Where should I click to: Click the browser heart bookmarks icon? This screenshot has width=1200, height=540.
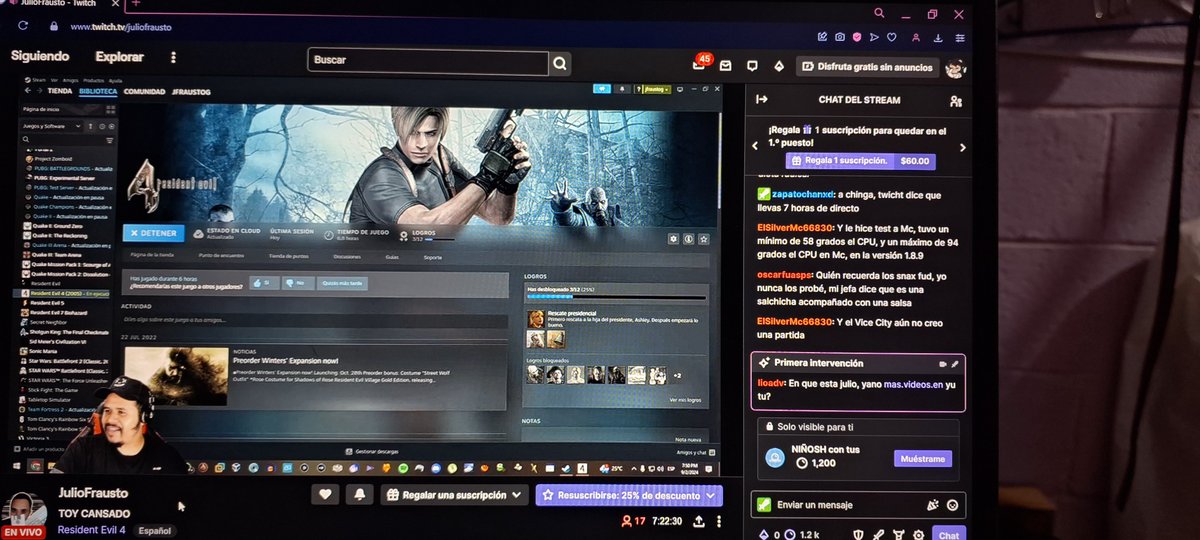[892, 37]
